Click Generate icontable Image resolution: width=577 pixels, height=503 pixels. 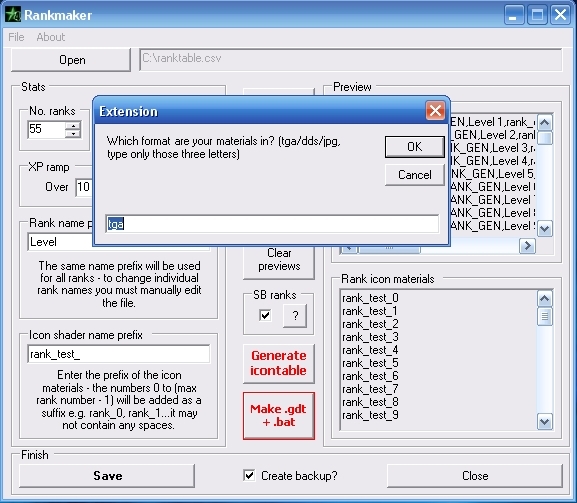pyautogui.click(x=279, y=364)
